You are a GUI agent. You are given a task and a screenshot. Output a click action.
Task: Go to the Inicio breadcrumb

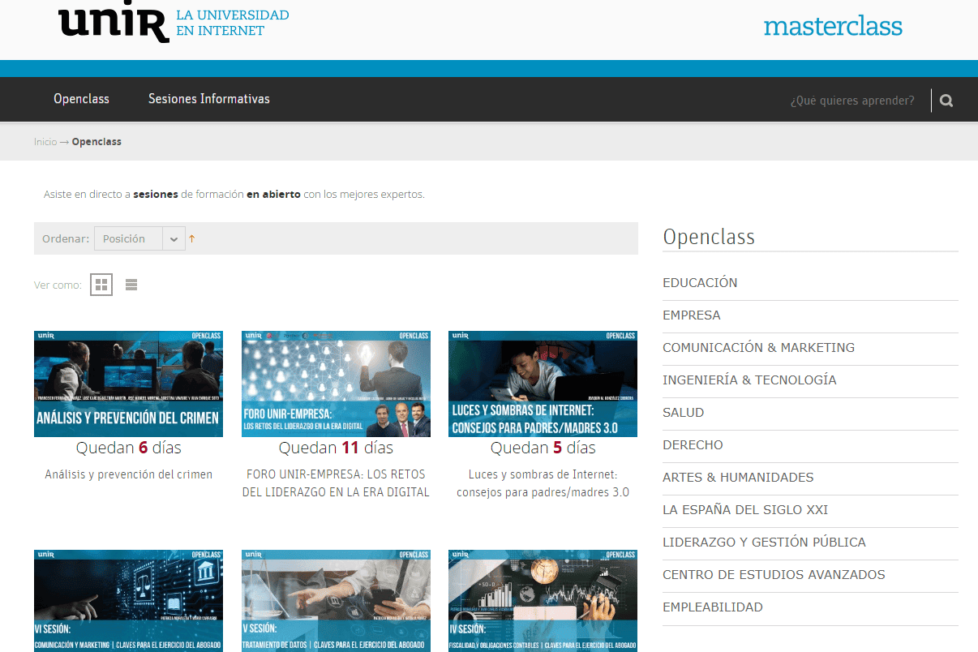click(x=45, y=142)
